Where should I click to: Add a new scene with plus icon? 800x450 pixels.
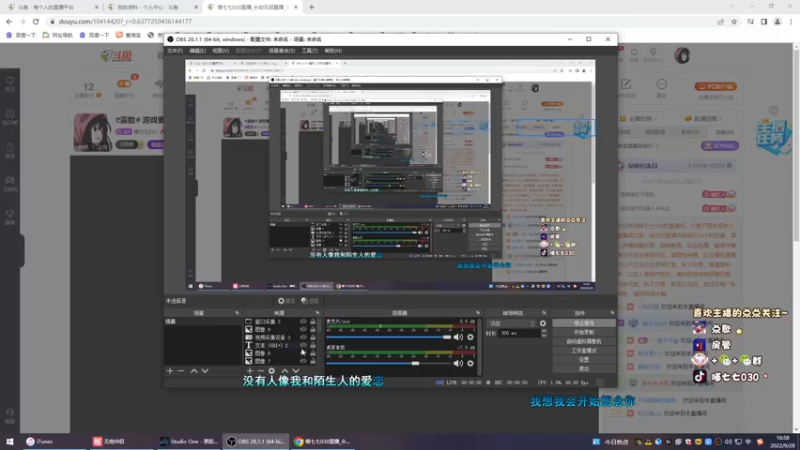170,371
